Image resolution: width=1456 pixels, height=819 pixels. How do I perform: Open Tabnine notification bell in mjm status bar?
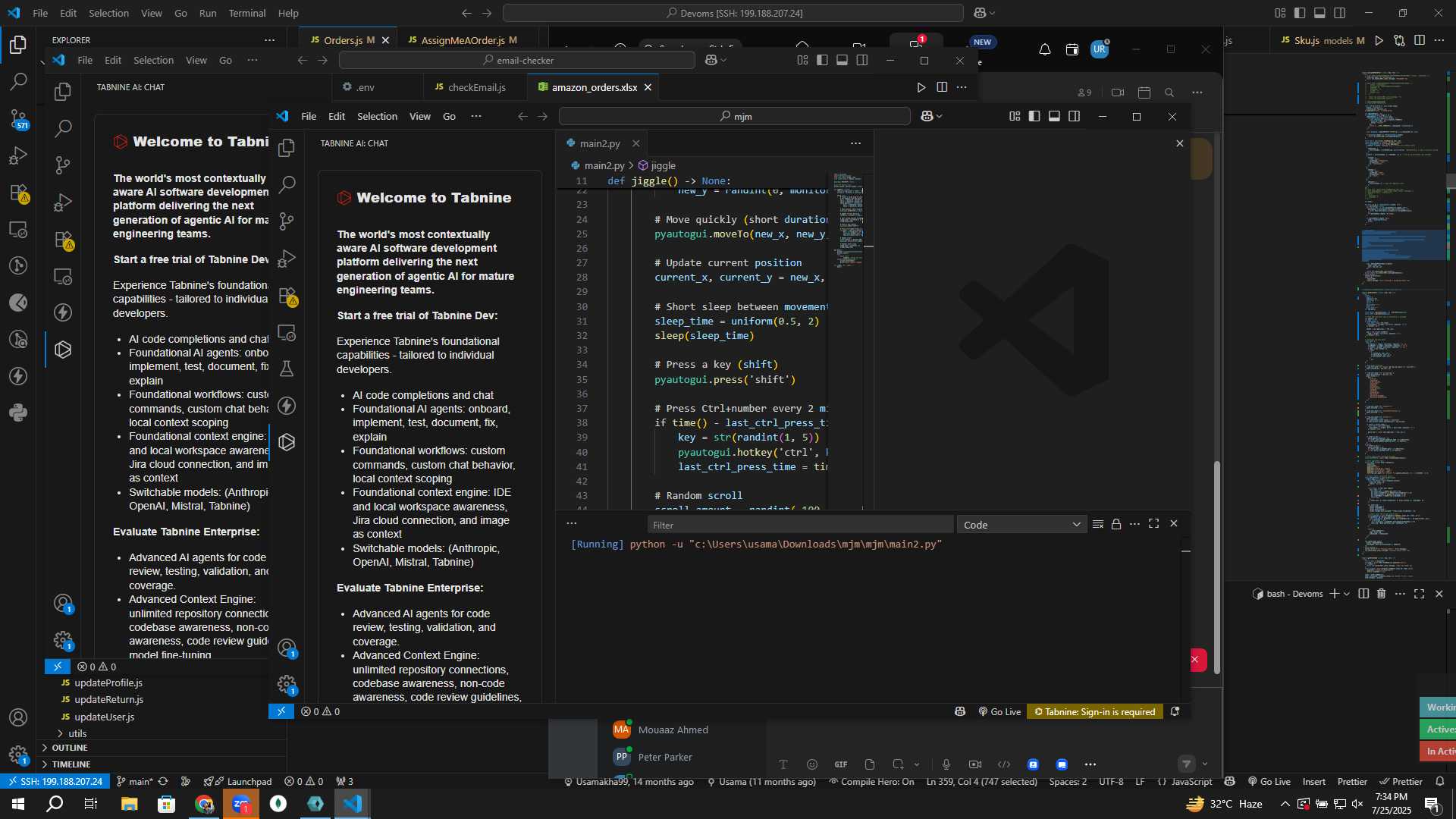(x=1175, y=711)
